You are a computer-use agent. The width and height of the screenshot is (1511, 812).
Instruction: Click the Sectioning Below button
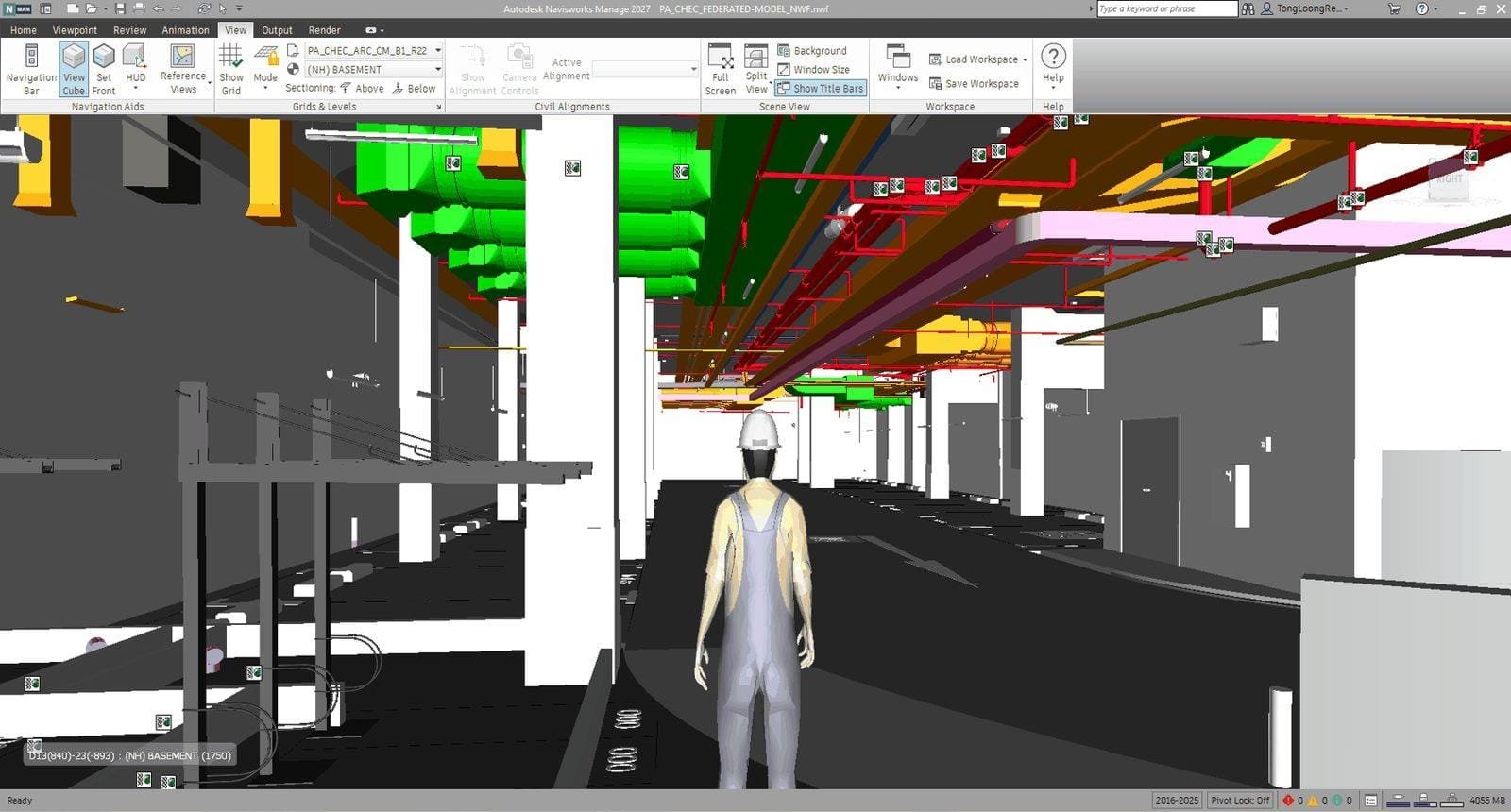coord(415,88)
